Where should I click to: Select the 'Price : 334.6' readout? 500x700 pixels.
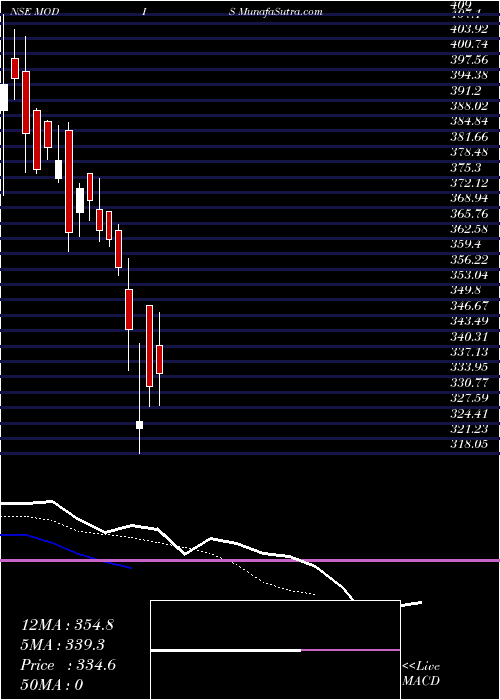tap(68, 665)
